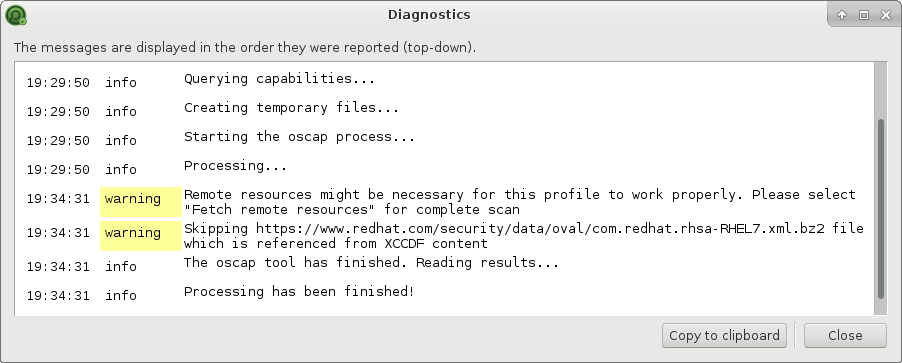This screenshot has height=363, width=902.
Task: Click the Close button
Action: click(845, 335)
